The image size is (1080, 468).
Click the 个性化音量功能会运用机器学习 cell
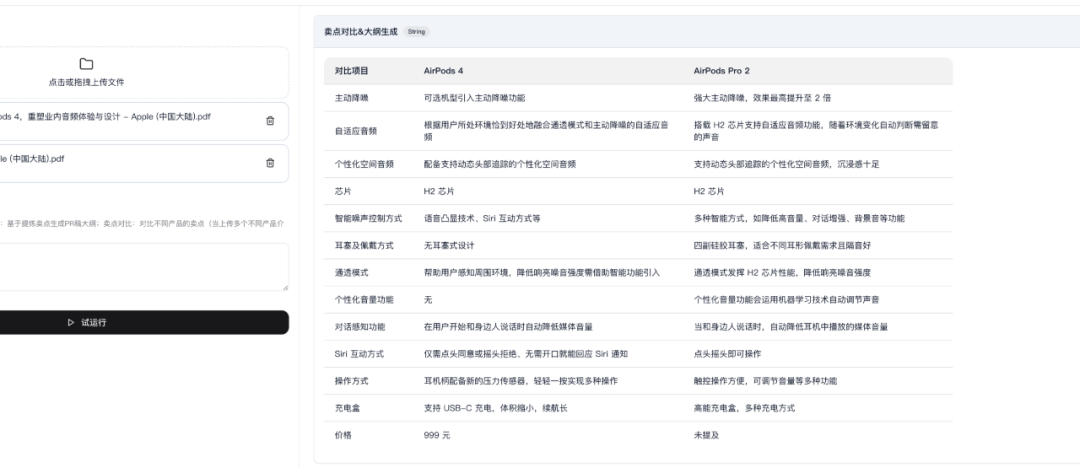click(786, 300)
